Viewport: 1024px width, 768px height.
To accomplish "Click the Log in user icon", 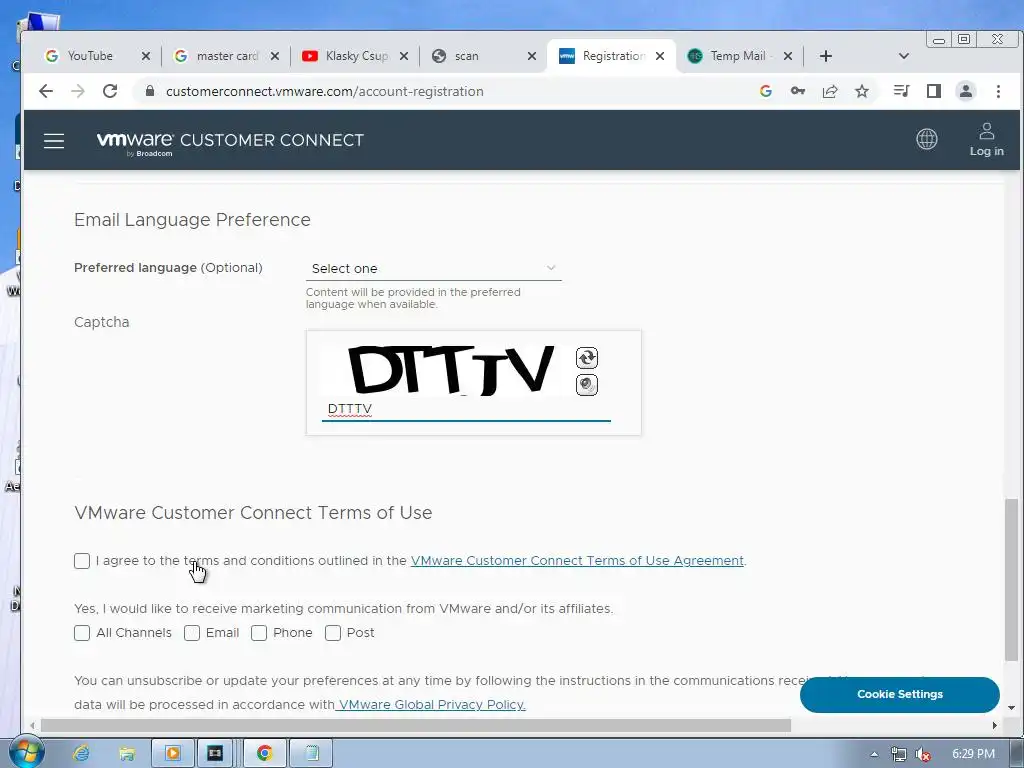I will pyautogui.click(x=986, y=131).
